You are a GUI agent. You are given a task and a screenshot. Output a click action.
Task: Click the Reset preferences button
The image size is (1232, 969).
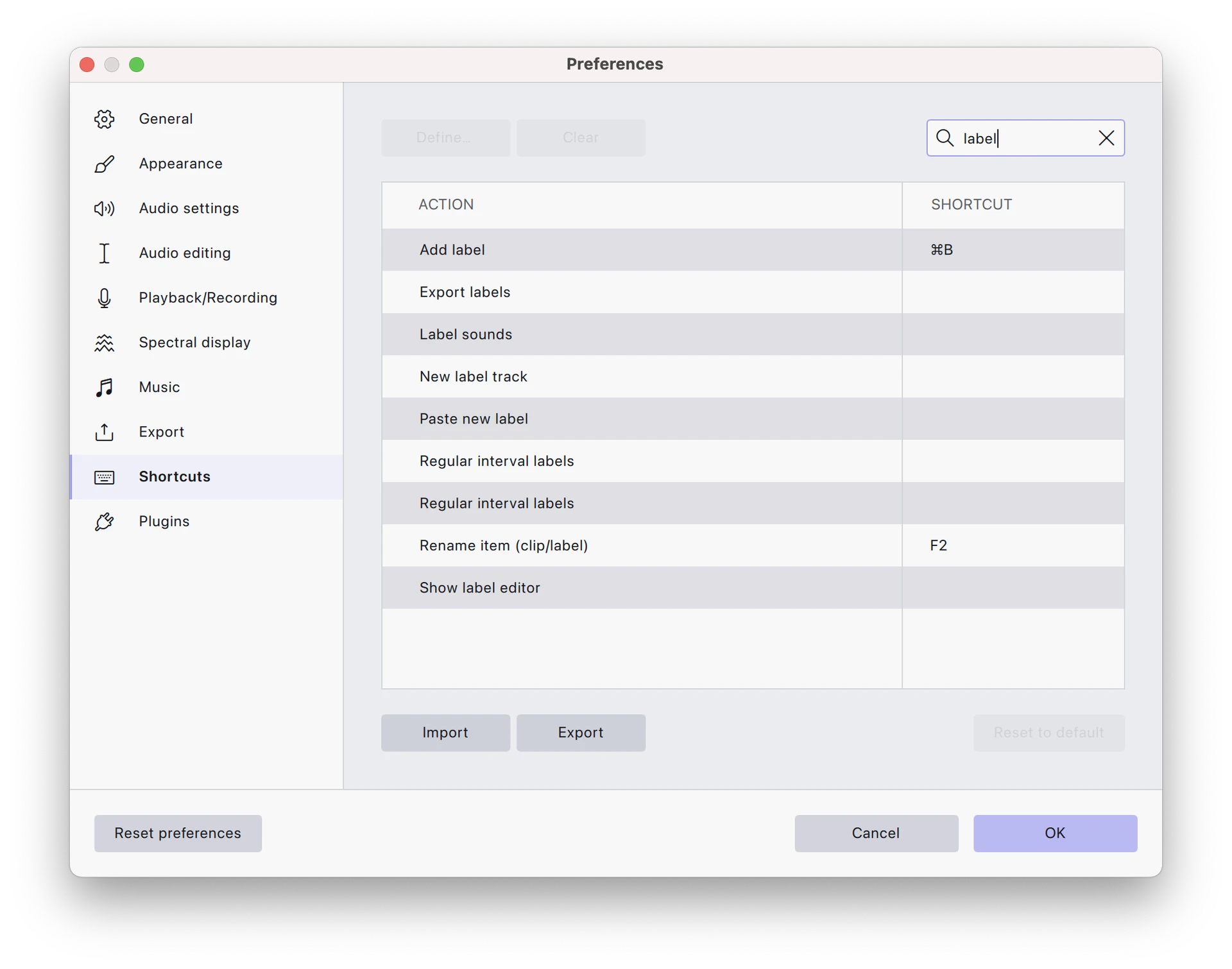pos(178,833)
